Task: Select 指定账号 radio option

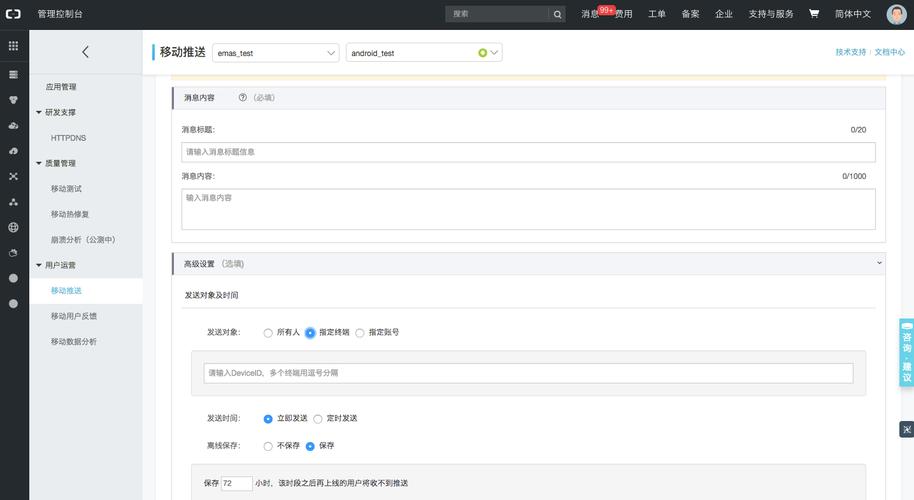Action: 360,333
